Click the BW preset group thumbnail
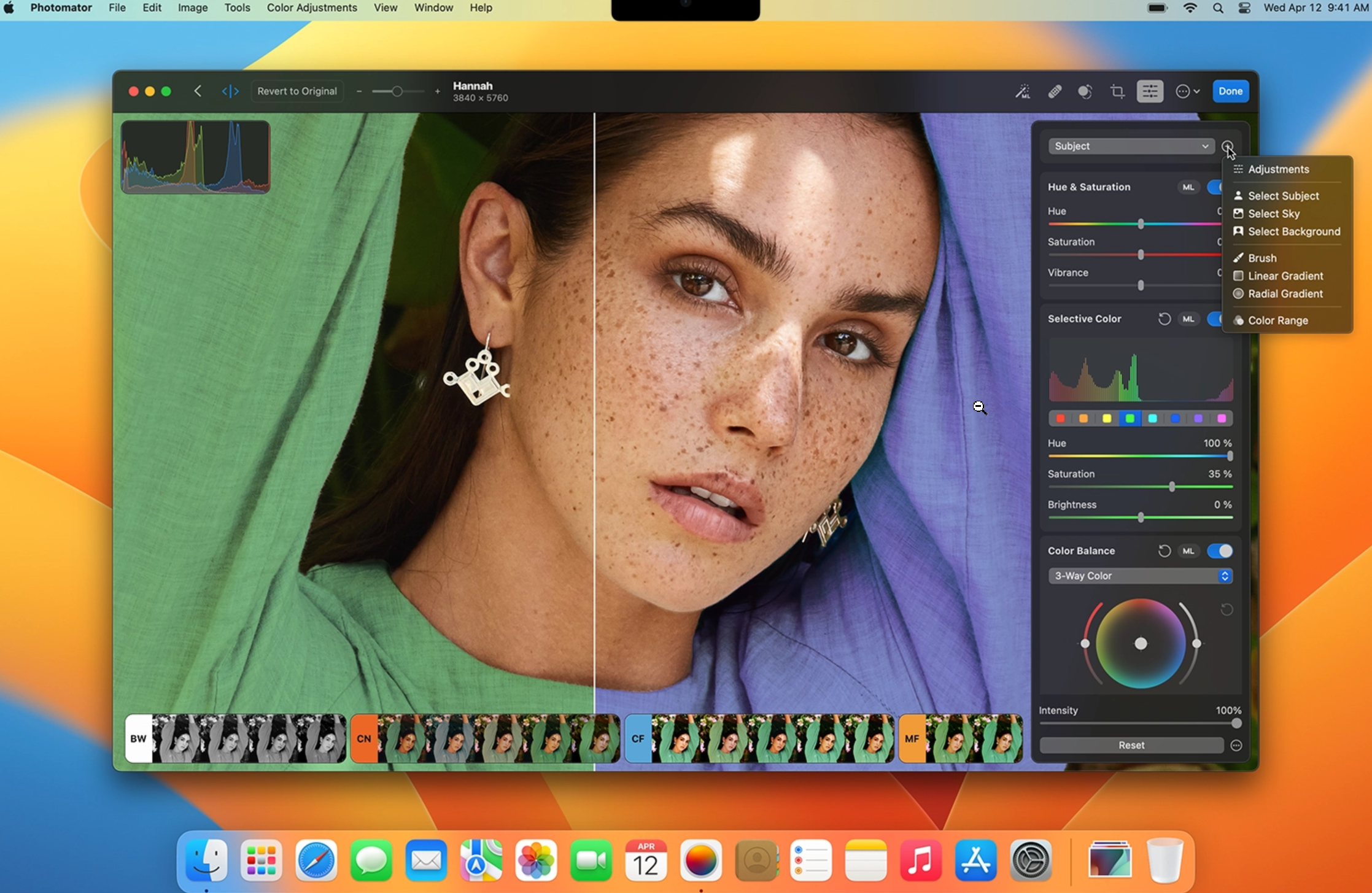 click(x=139, y=738)
